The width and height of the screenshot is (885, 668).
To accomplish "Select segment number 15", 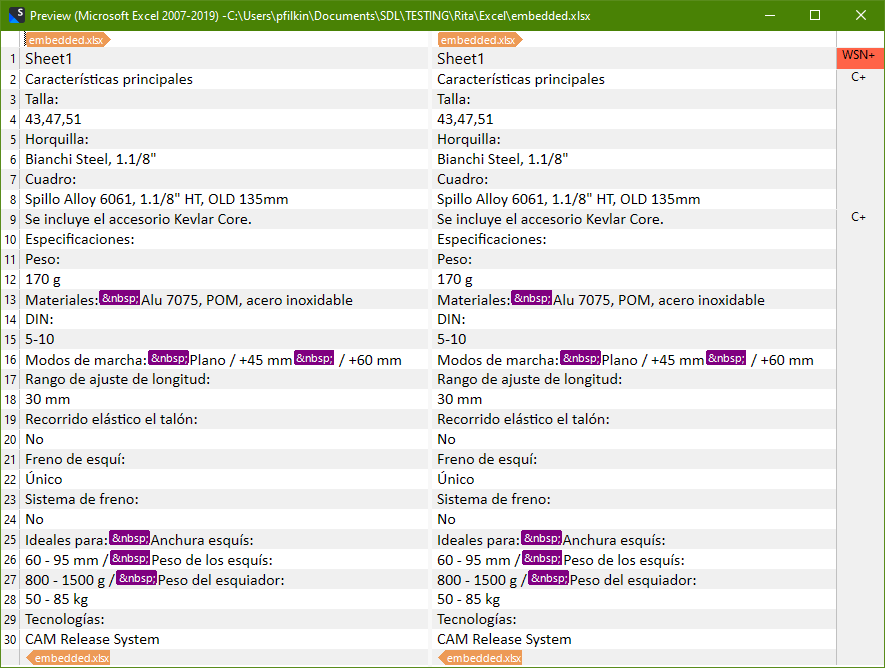I will tap(10, 340).
